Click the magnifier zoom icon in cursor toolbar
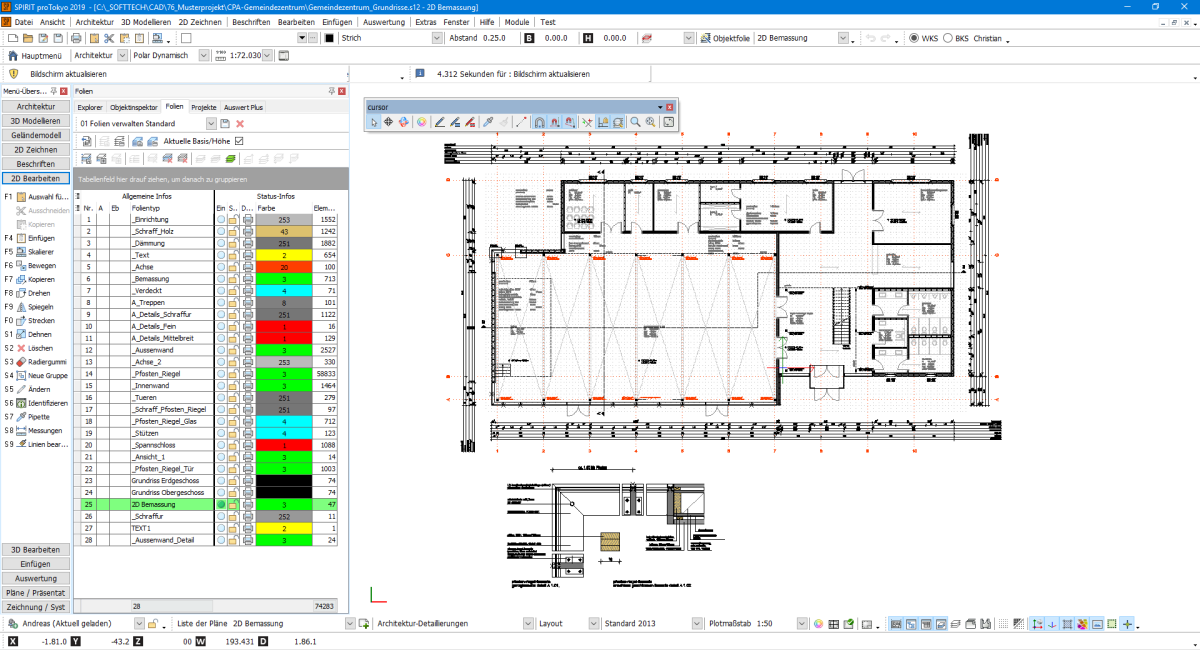The image size is (1200, 650). [x=635, y=122]
